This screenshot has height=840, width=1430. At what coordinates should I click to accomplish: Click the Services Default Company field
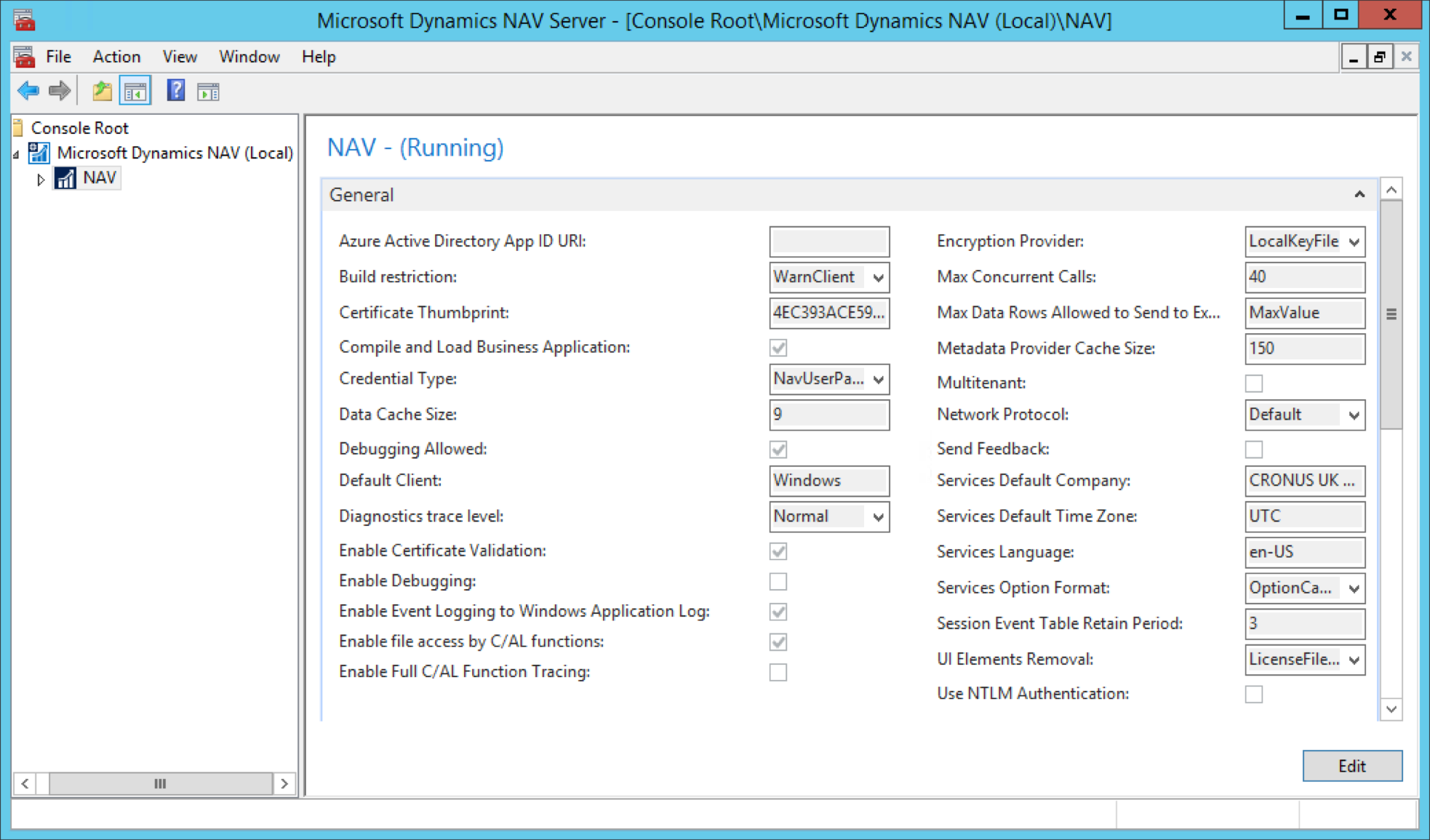[x=1305, y=481]
